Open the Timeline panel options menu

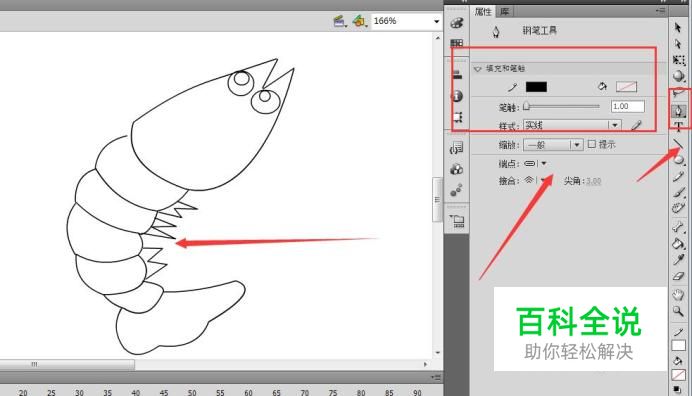pos(436,377)
